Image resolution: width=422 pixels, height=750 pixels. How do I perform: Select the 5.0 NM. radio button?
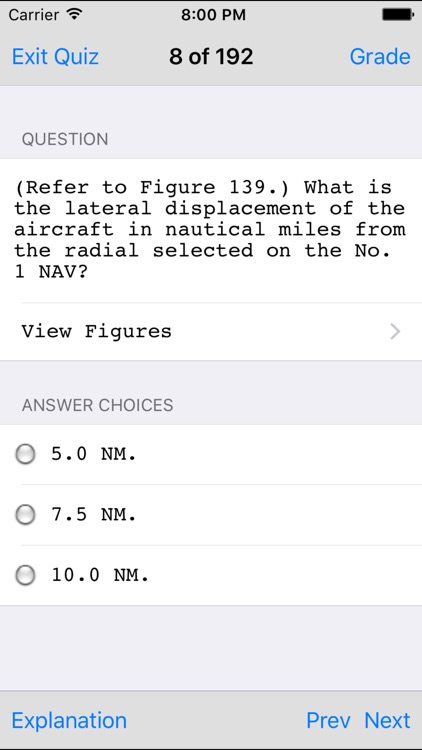25,454
